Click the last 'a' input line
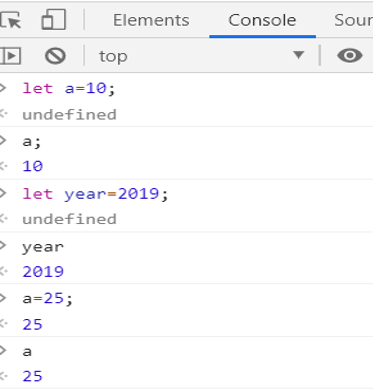Screen dimensions: 373x390 27,352
